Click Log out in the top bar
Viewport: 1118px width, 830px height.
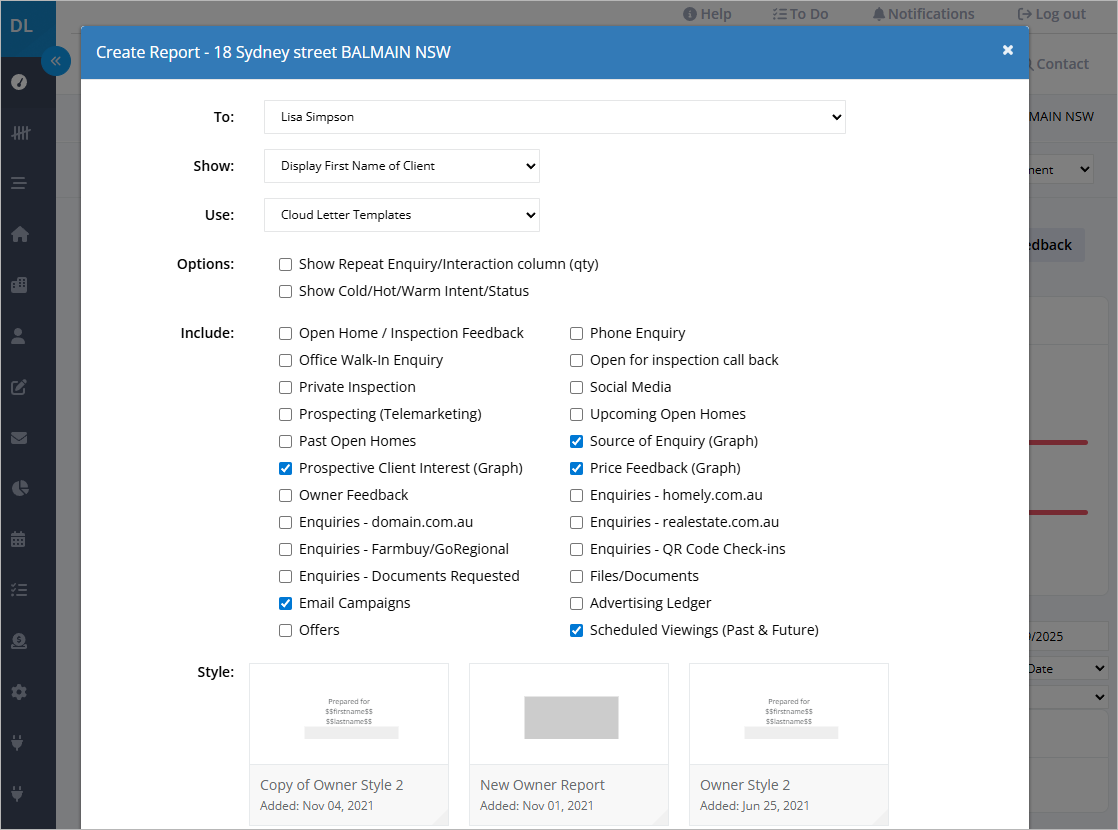click(x=1052, y=14)
